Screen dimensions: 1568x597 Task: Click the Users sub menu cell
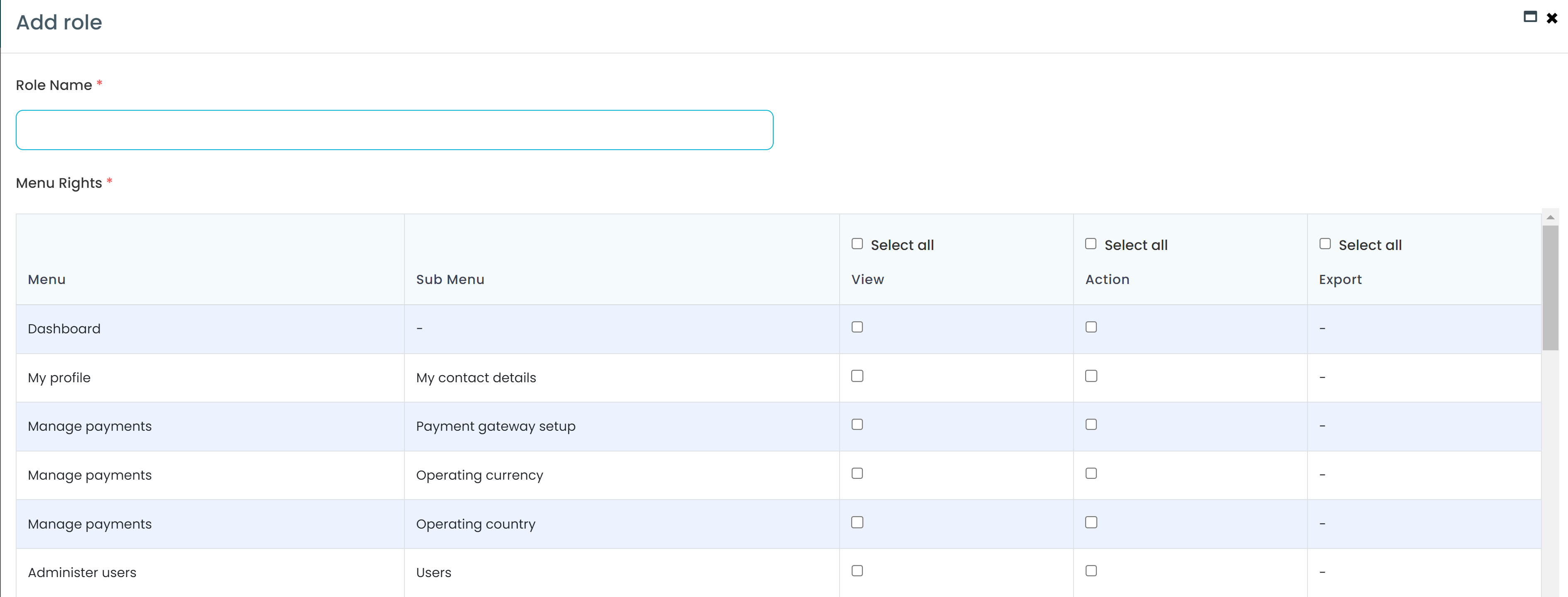(x=621, y=573)
